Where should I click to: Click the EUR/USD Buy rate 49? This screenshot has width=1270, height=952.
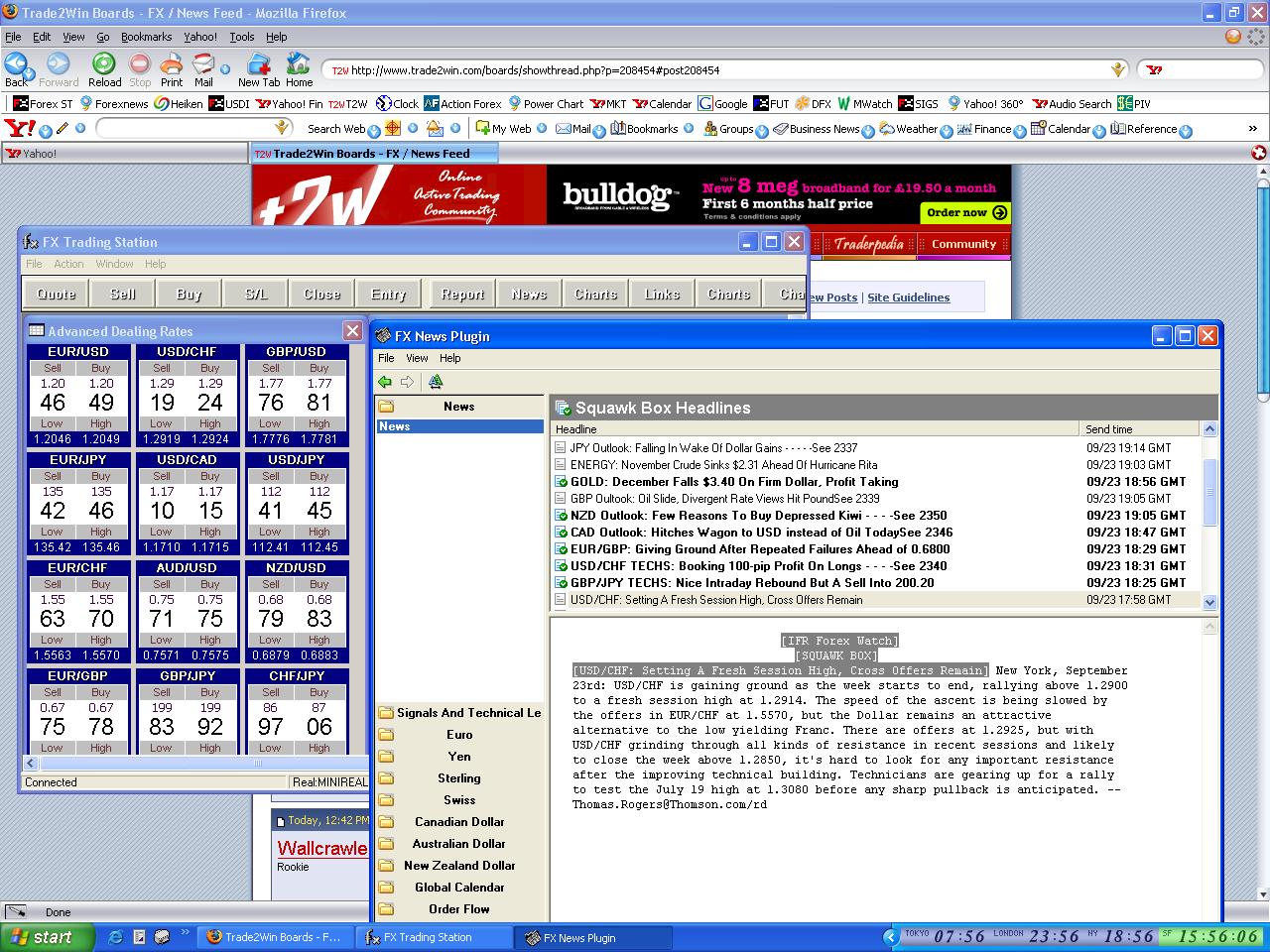click(101, 403)
